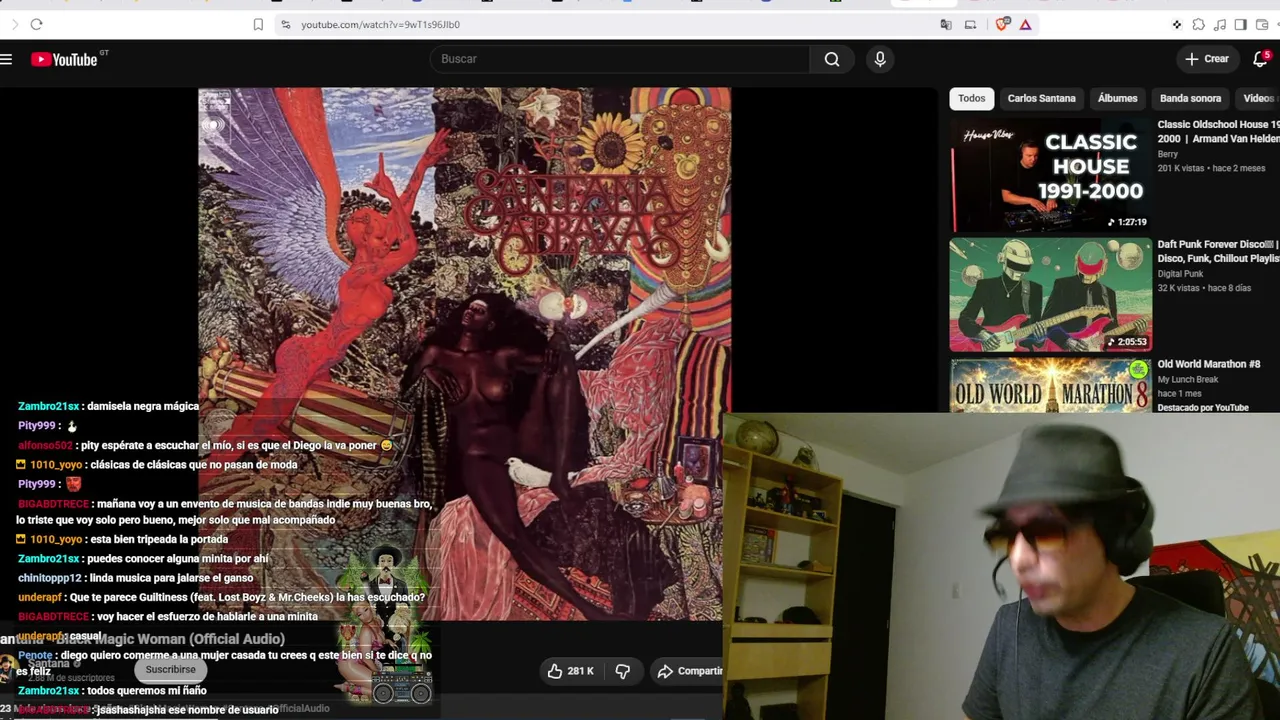The height and width of the screenshot is (720, 1280).
Task: Start voice search with the microphone
Action: click(x=880, y=59)
